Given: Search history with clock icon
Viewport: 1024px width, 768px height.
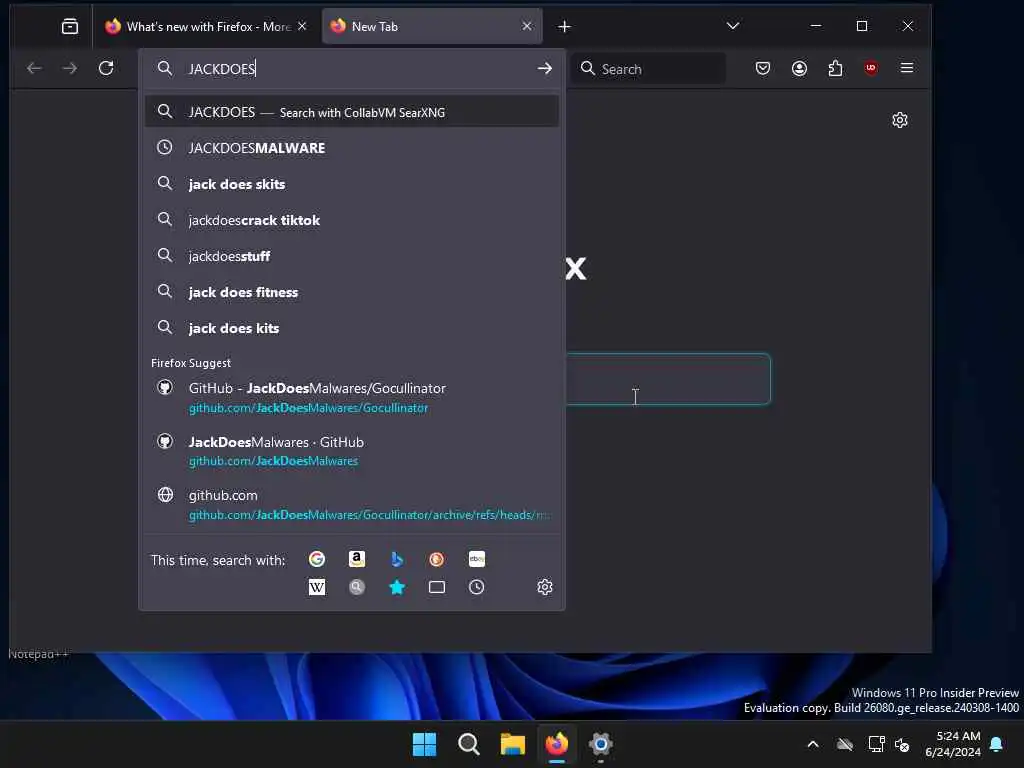Looking at the screenshot, I should 477,587.
